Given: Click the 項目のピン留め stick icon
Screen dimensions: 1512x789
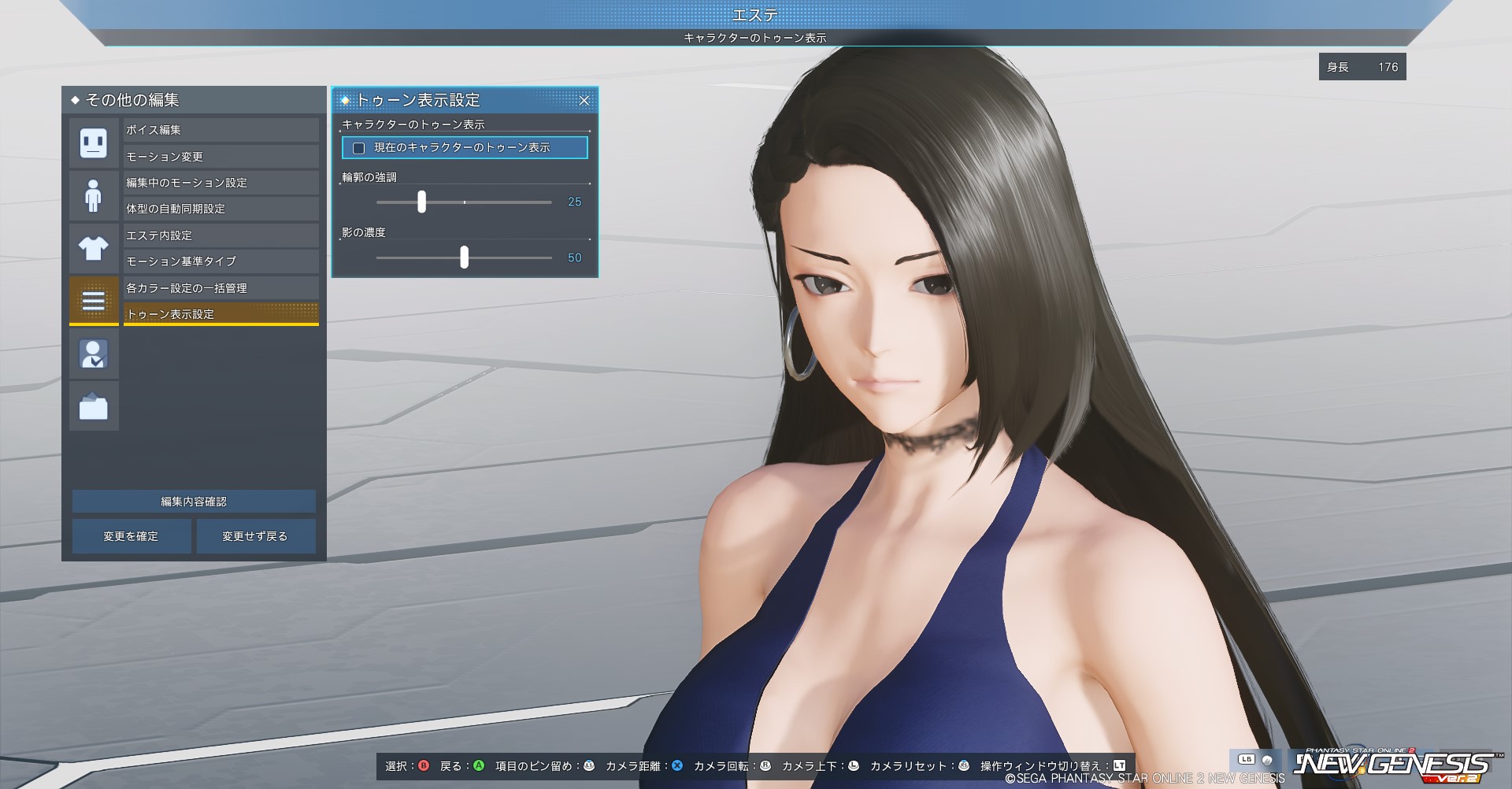Looking at the screenshot, I should 589,765.
